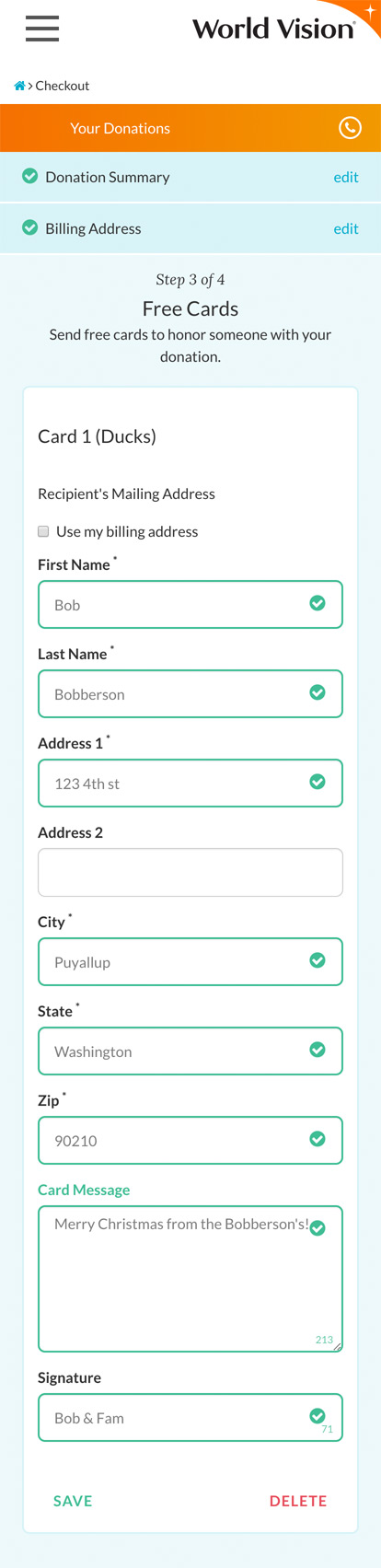Click the Checkout breadcrumb item
Screen dimensions: 381x1568
[63, 86]
